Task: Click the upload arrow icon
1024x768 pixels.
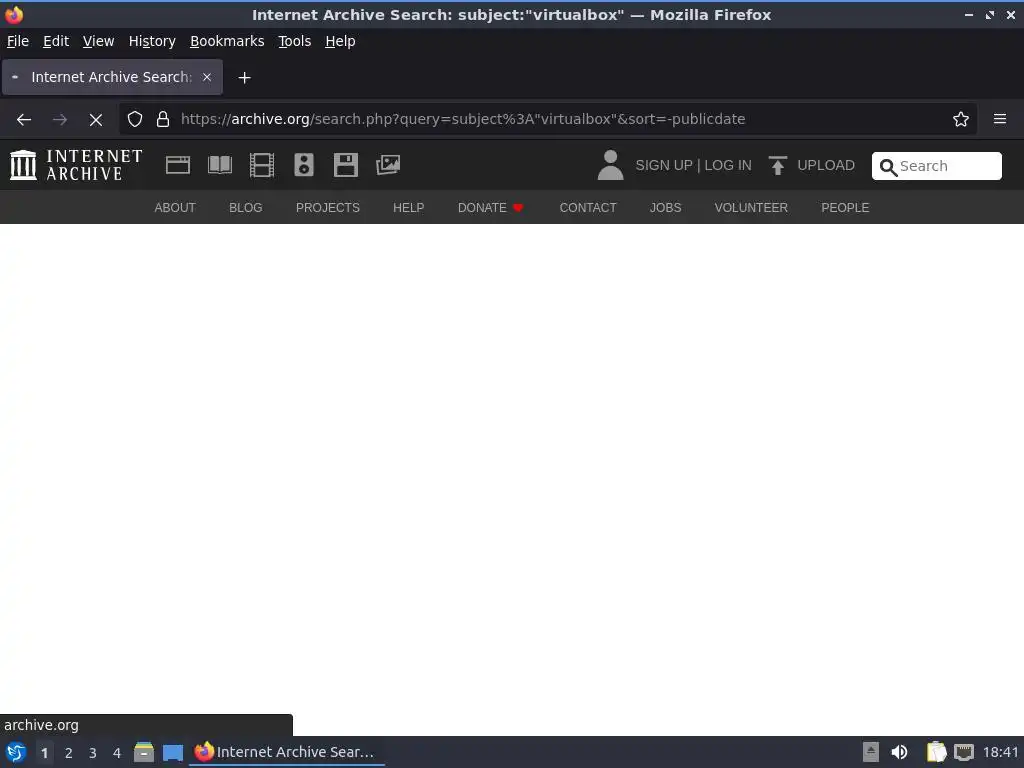Action: [777, 165]
